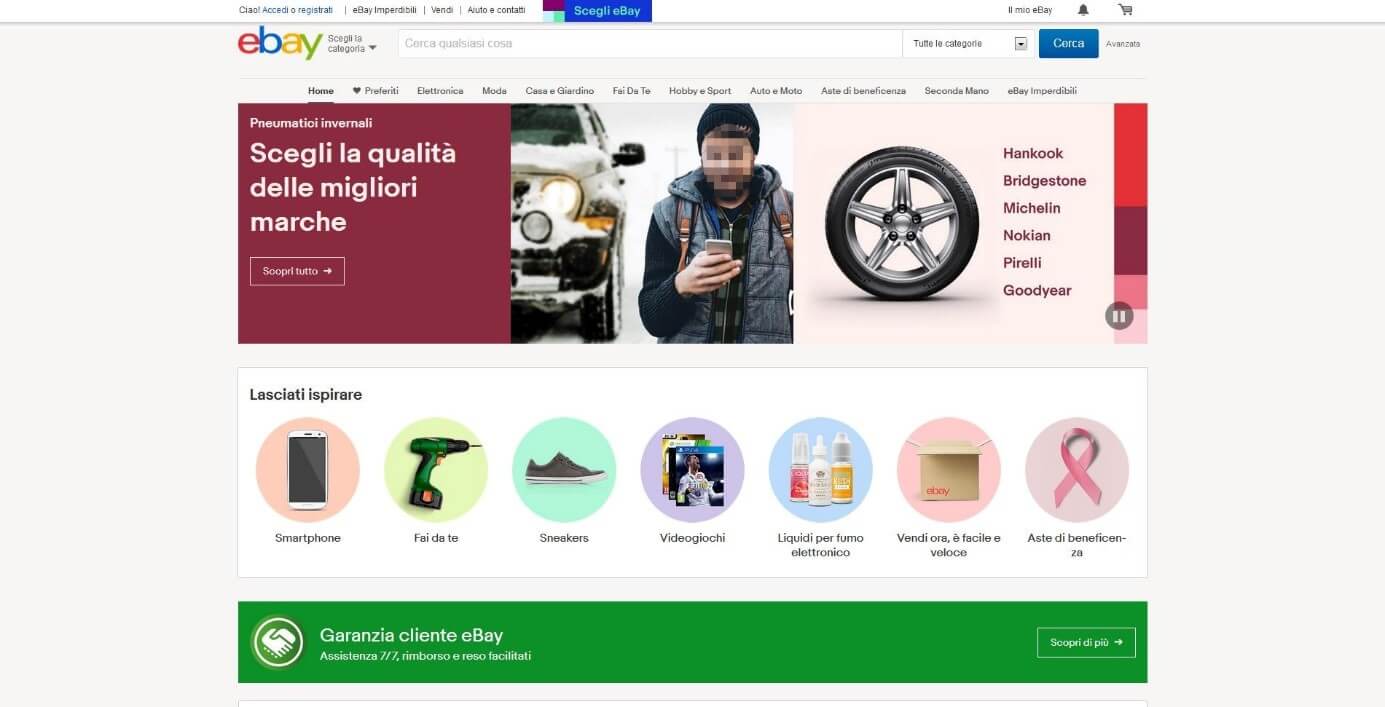Click the Pirelli brand name
The image size is (1385, 707).
(x=1022, y=262)
